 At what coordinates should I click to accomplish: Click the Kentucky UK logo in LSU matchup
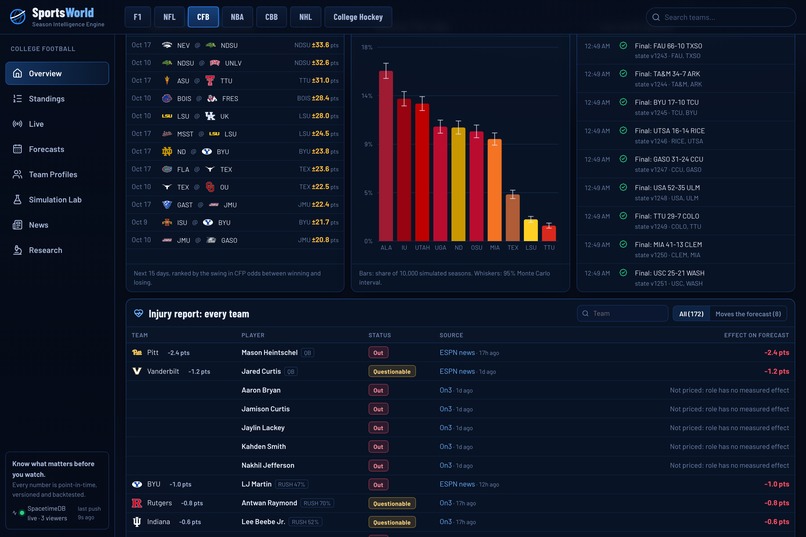pos(210,116)
